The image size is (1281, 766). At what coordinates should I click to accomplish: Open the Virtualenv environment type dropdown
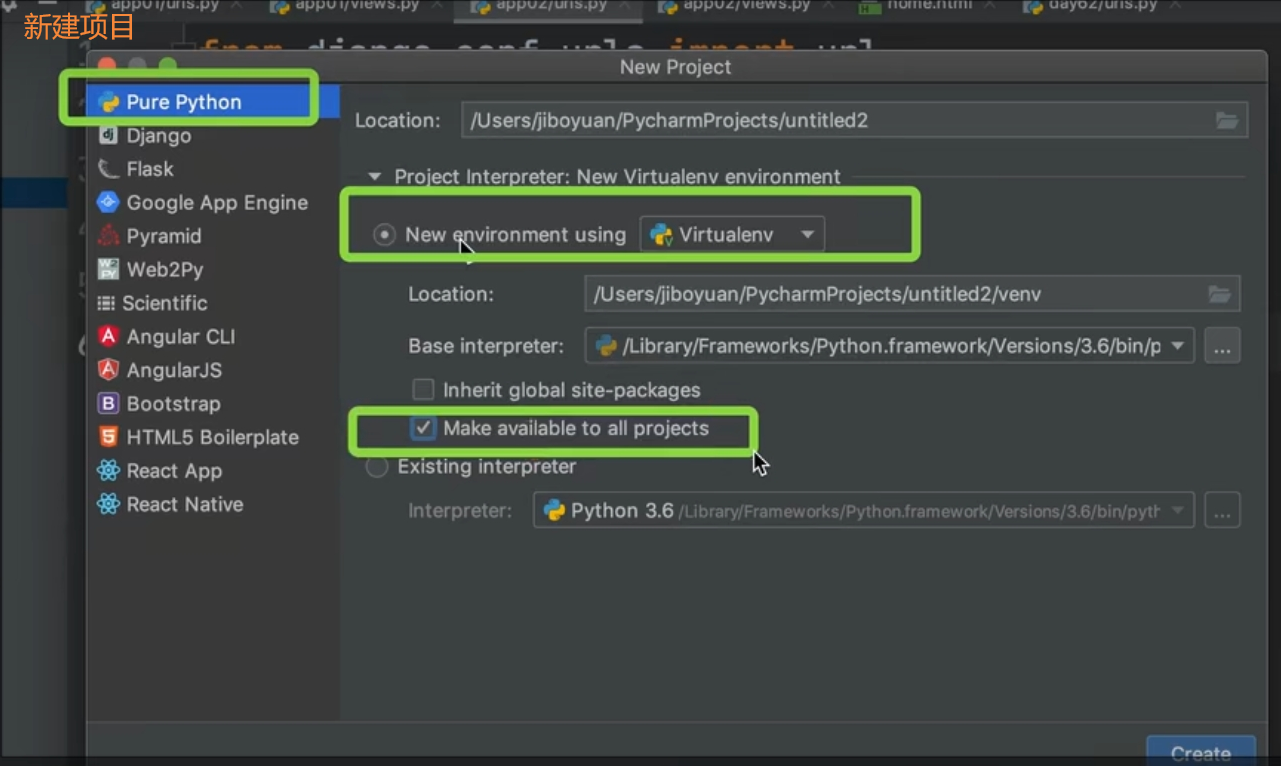coord(732,236)
